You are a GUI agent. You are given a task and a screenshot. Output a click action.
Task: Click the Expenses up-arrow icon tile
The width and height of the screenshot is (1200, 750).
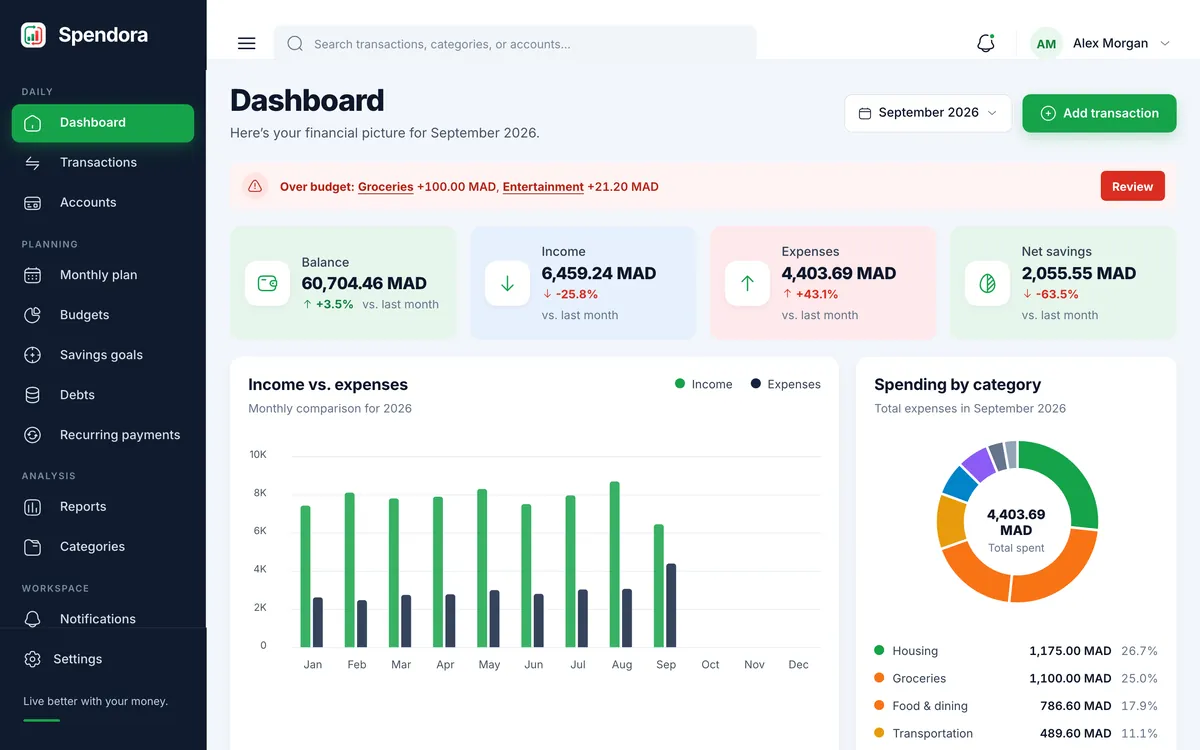click(x=747, y=283)
